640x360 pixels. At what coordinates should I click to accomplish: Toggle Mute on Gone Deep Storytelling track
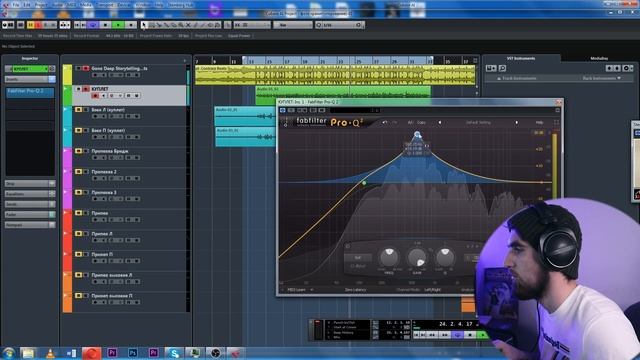tap(78, 69)
